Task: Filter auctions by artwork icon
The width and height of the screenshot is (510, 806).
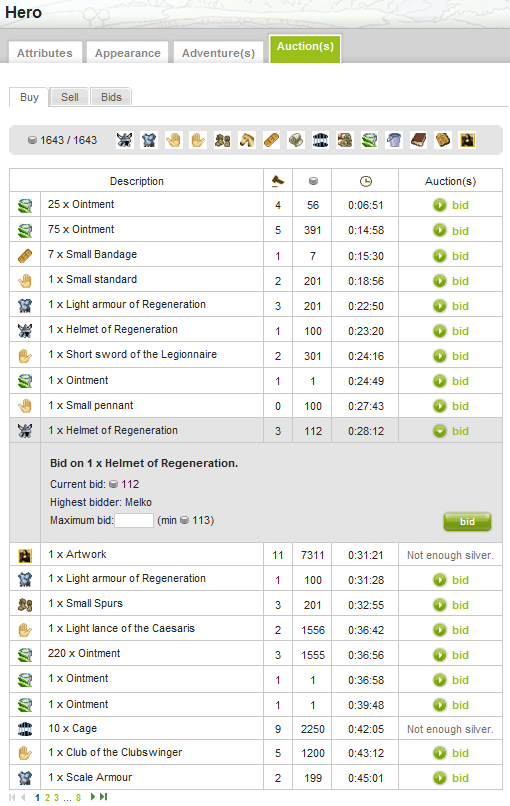Action: click(467, 140)
